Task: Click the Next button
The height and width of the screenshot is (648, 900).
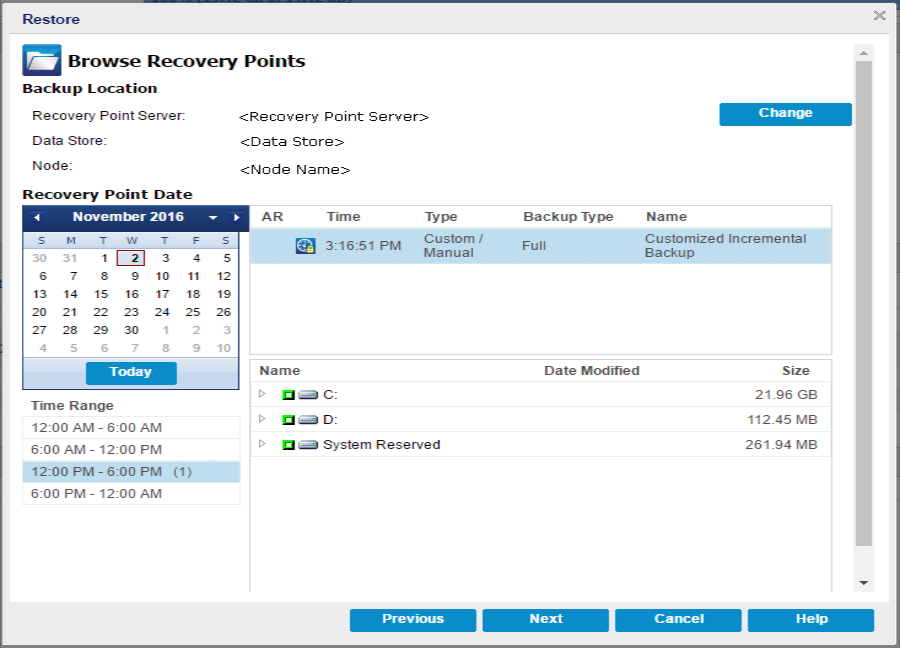Action: click(545, 620)
